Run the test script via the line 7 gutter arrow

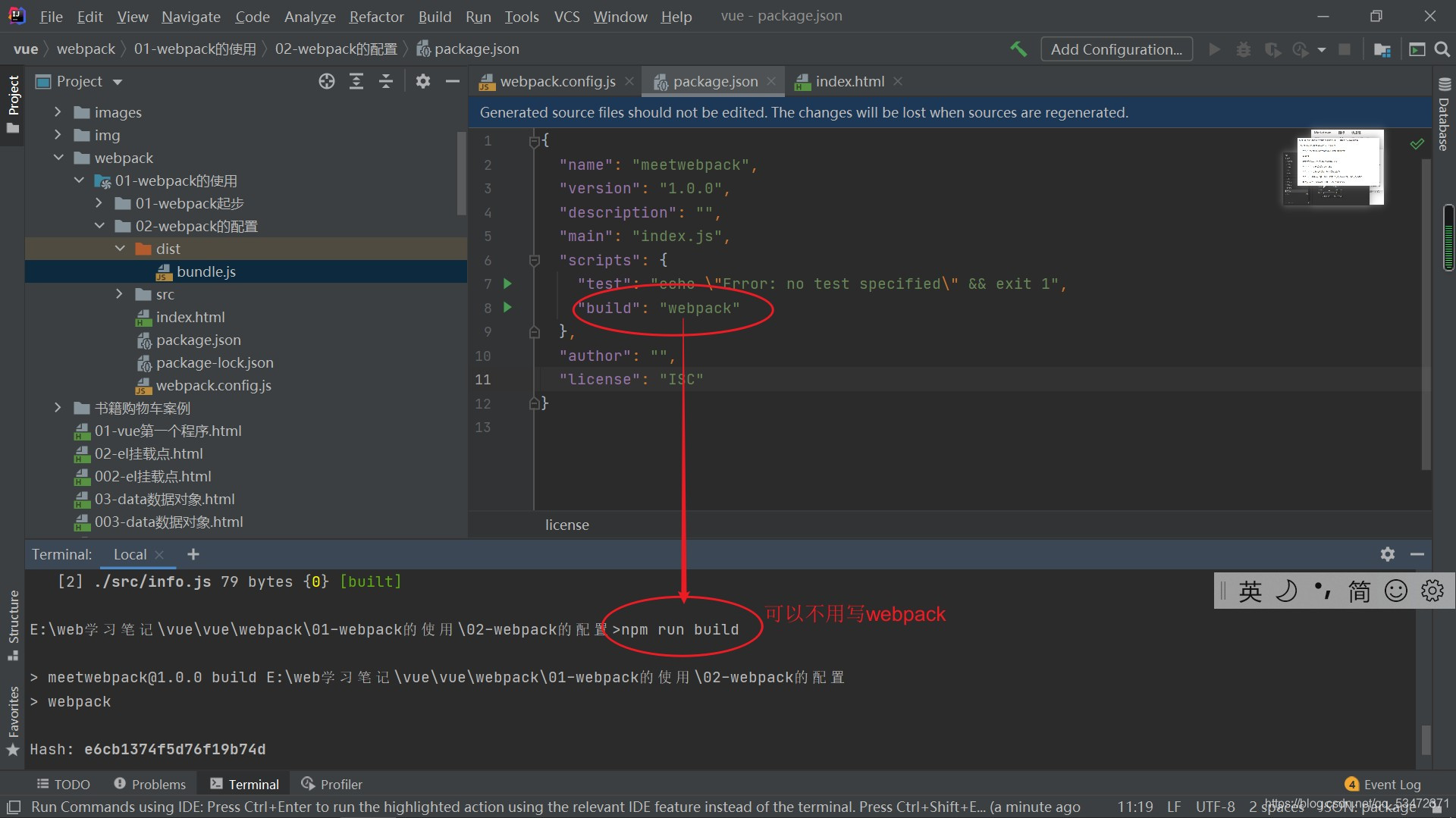click(x=508, y=284)
